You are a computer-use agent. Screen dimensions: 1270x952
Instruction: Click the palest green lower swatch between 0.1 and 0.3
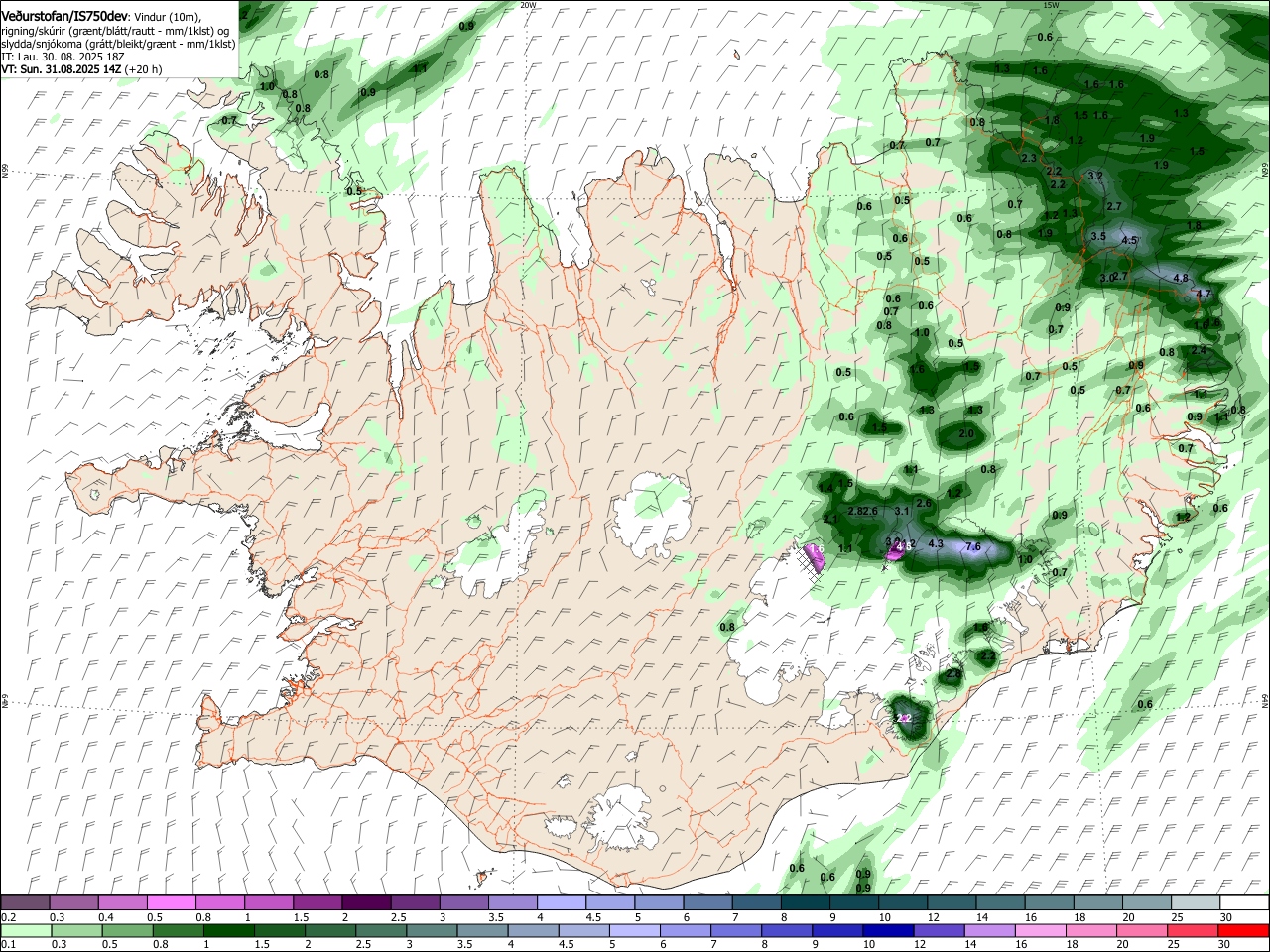tap(26, 931)
